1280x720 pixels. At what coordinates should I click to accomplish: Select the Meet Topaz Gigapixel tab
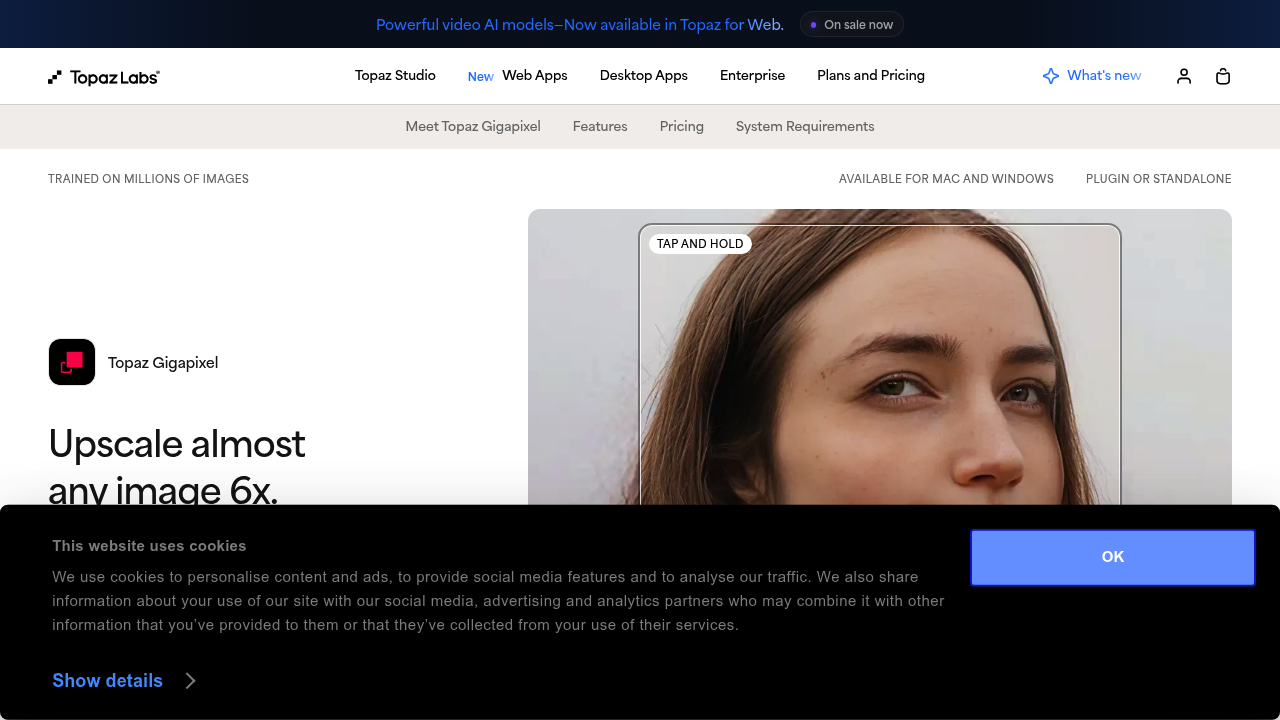tap(473, 127)
